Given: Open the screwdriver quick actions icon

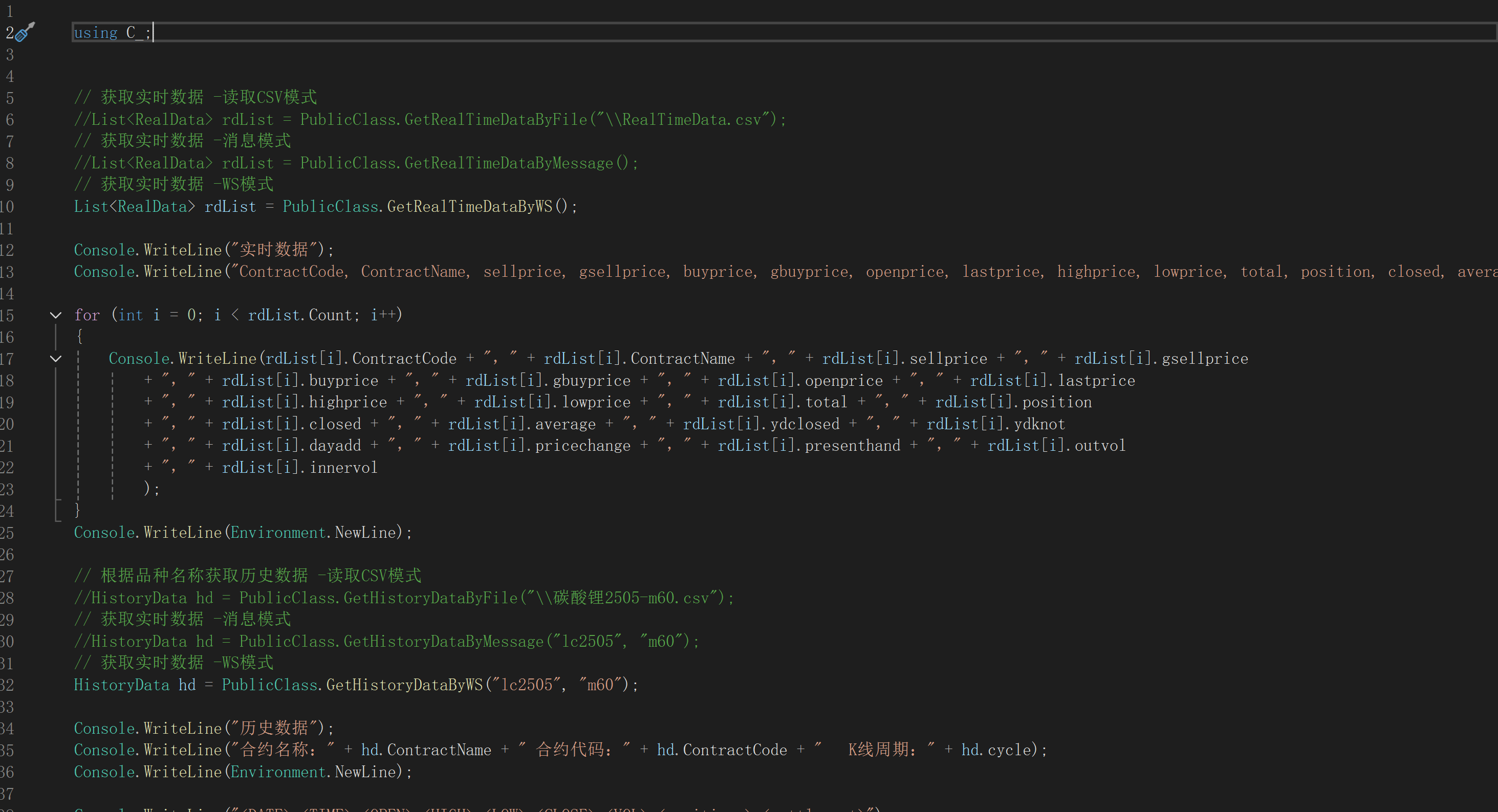Looking at the screenshot, I should tap(25, 33).
